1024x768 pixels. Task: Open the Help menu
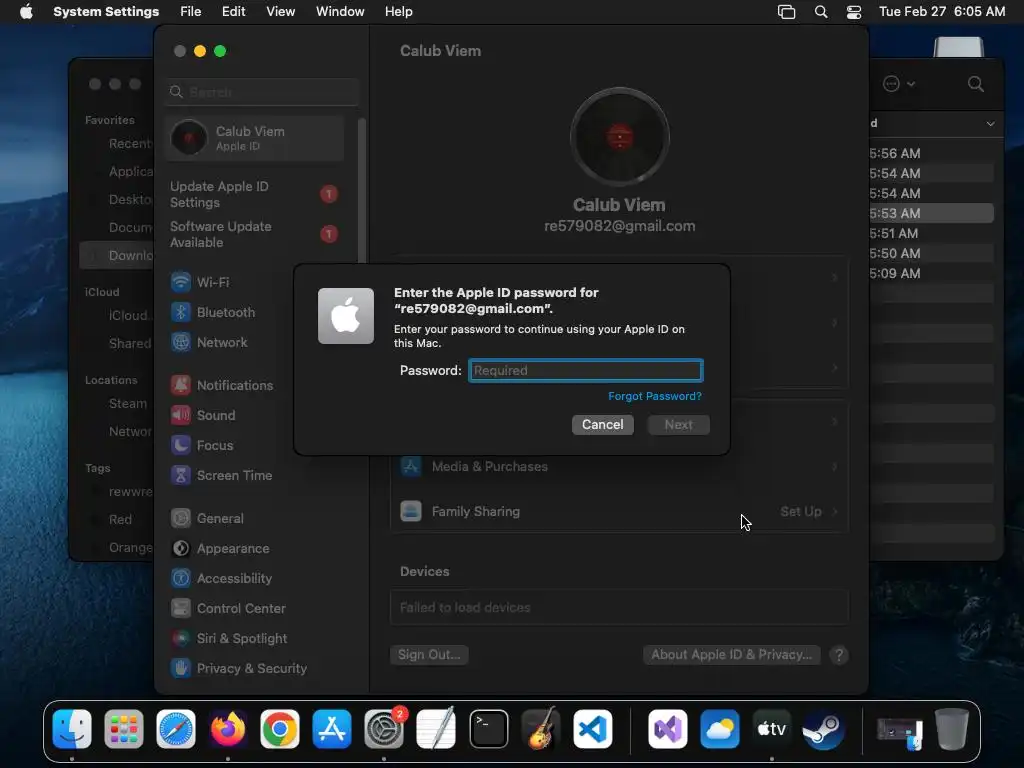pos(398,12)
